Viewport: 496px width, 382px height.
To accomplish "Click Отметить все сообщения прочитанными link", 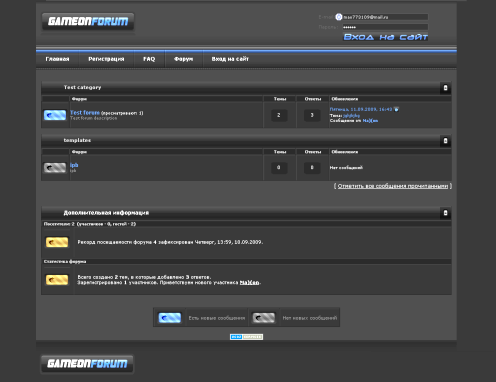I will pyautogui.click(x=393, y=186).
